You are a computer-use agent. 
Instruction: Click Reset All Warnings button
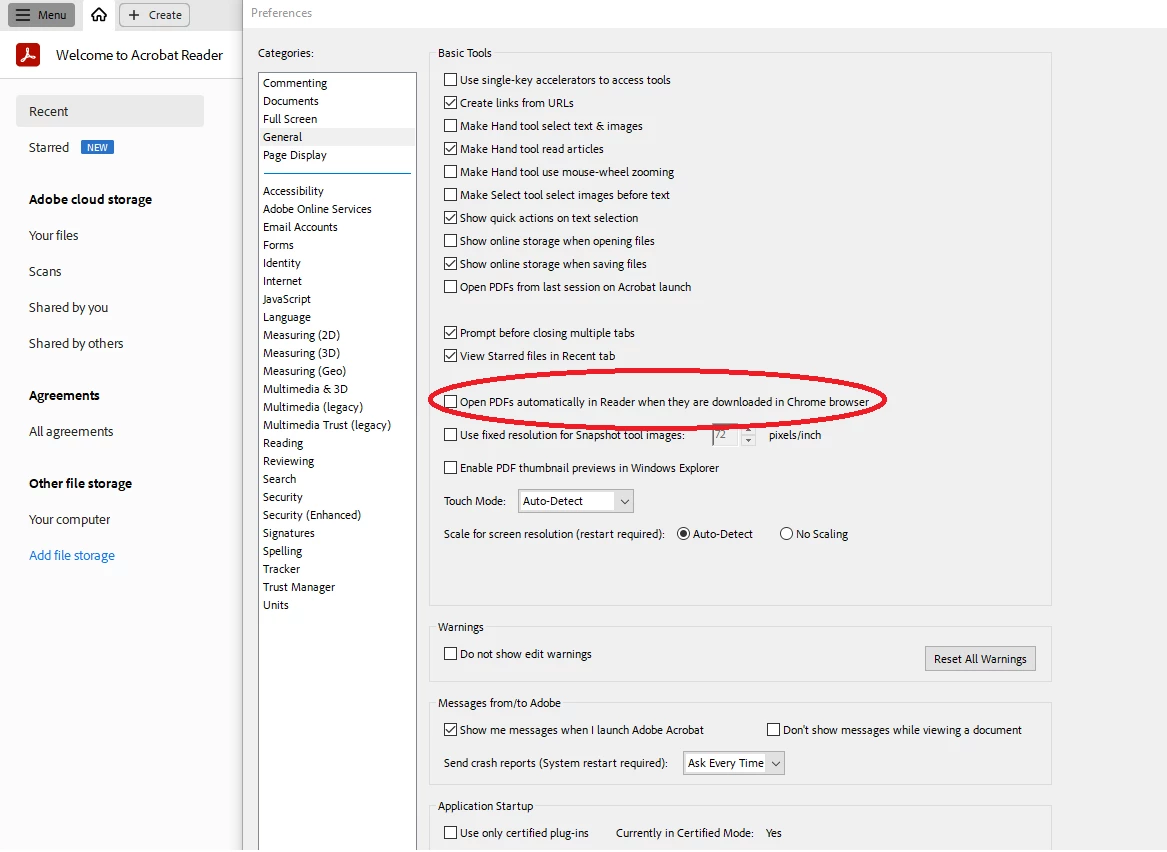pos(979,659)
